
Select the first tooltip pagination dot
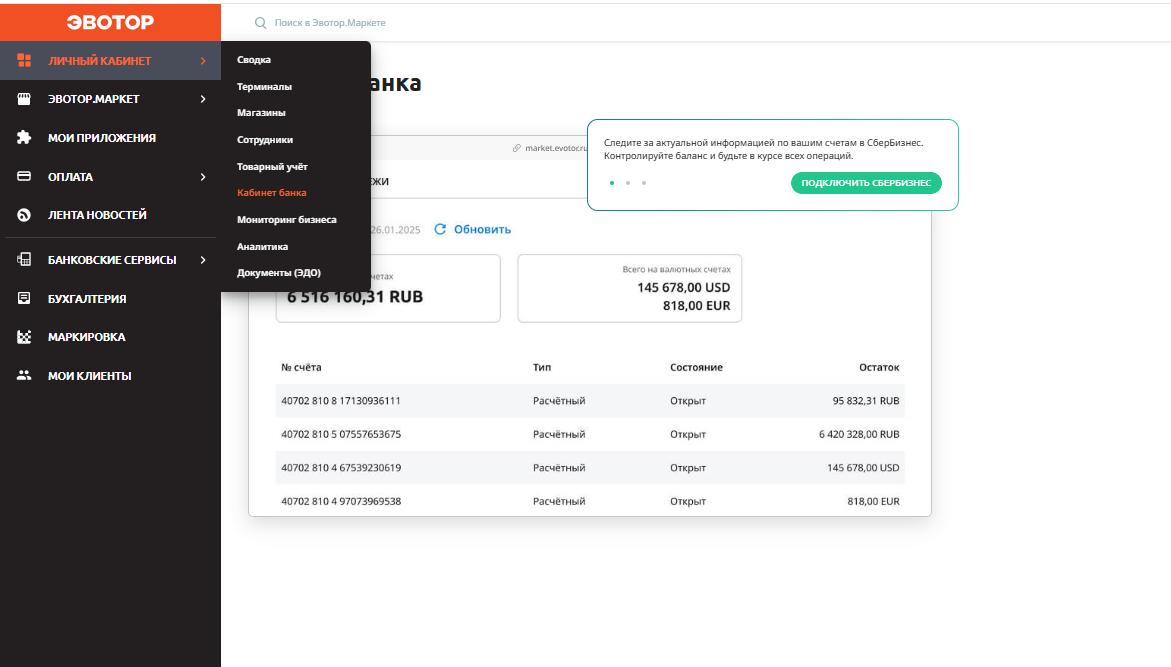click(x=612, y=183)
